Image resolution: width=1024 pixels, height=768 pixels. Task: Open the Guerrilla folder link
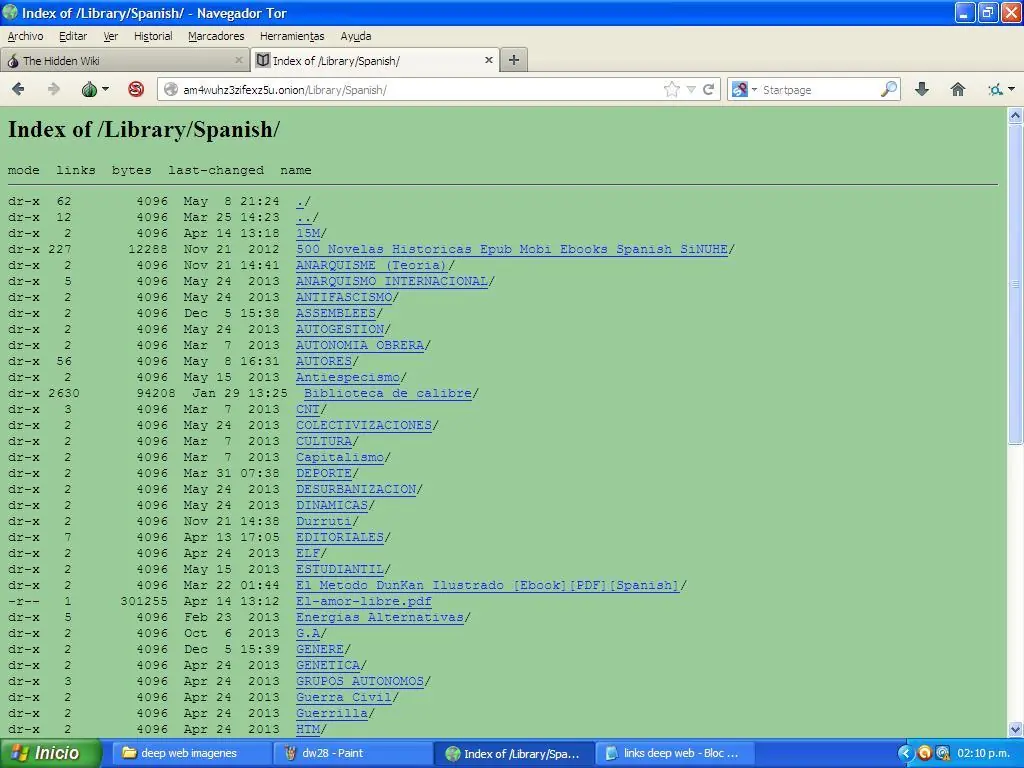[332, 713]
